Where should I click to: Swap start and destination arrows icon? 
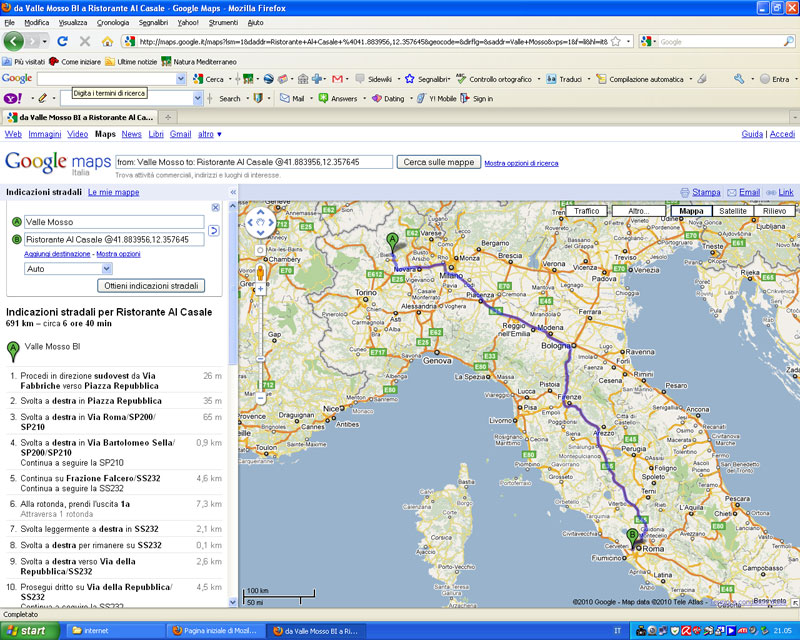coord(214,231)
